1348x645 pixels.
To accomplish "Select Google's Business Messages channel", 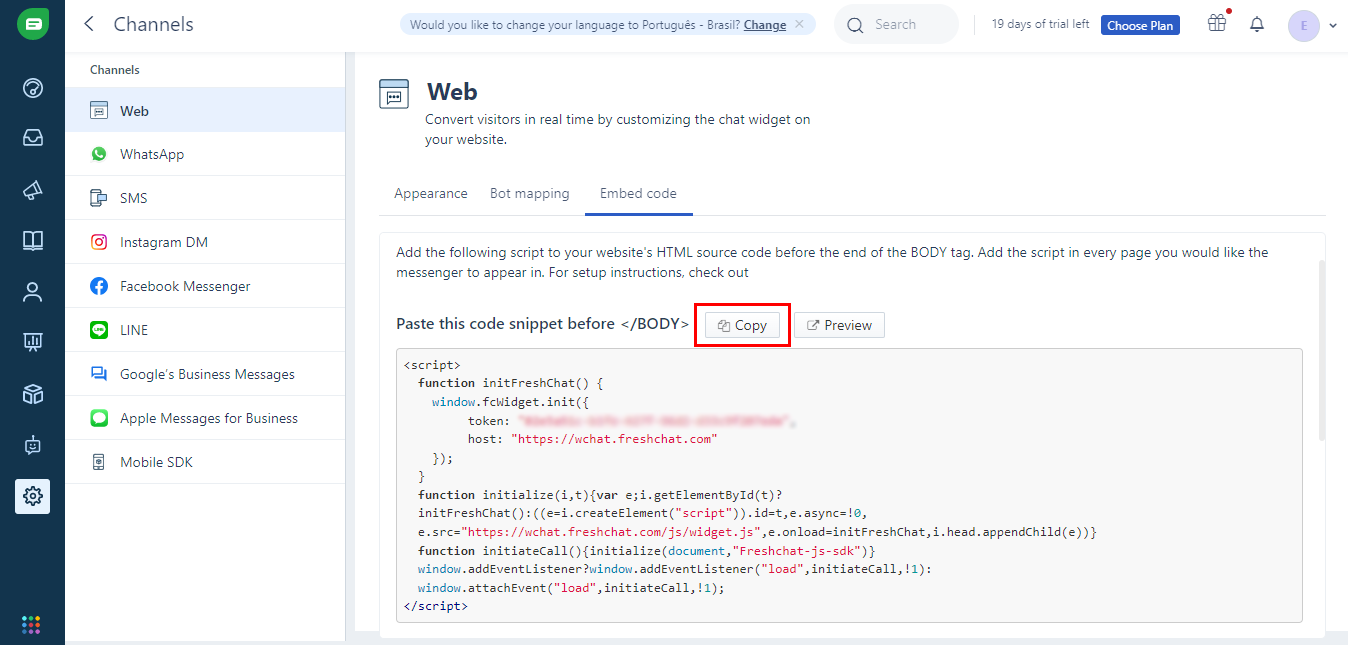I will point(205,374).
